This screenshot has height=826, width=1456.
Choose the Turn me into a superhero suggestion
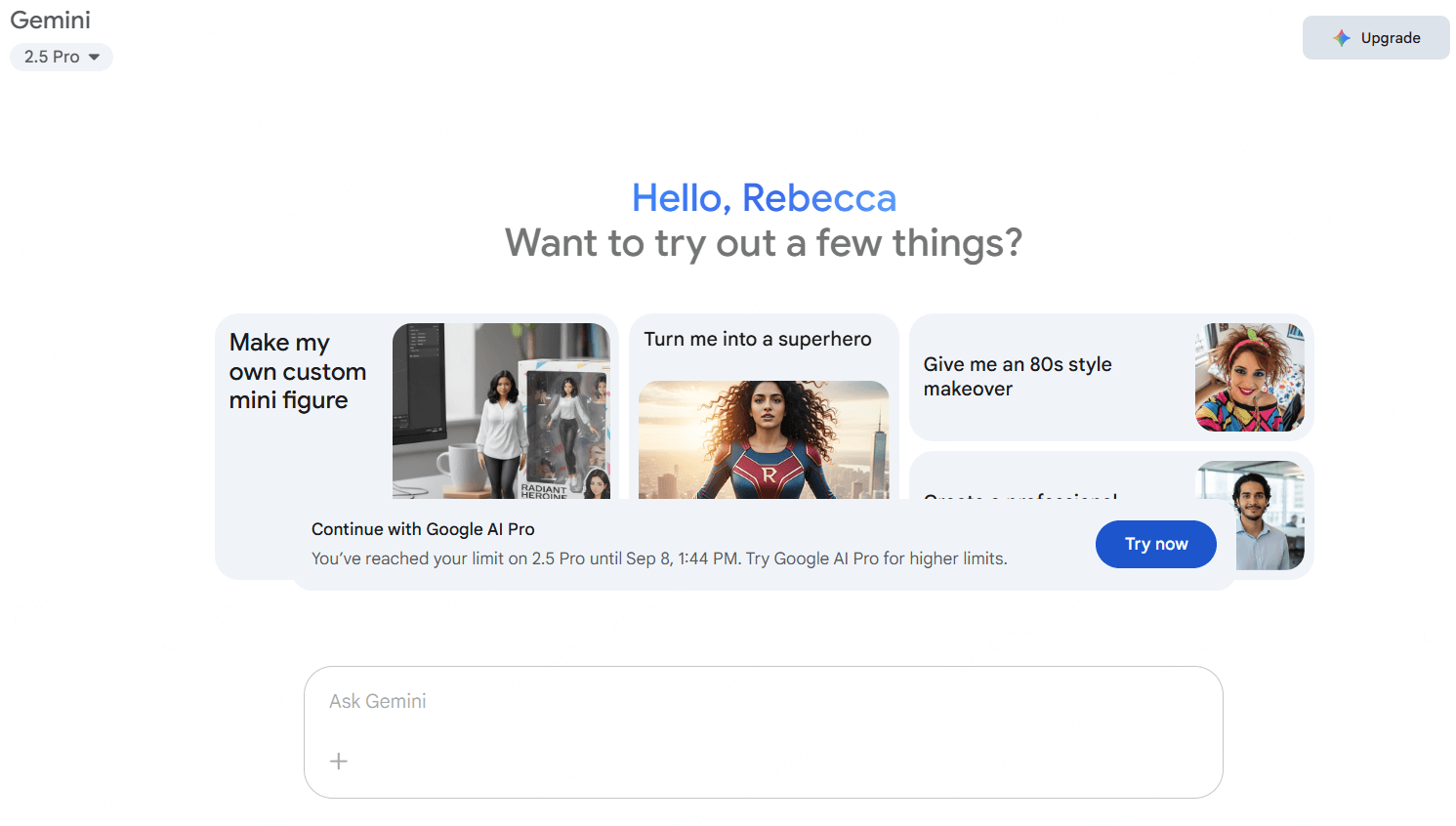(x=764, y=407)
